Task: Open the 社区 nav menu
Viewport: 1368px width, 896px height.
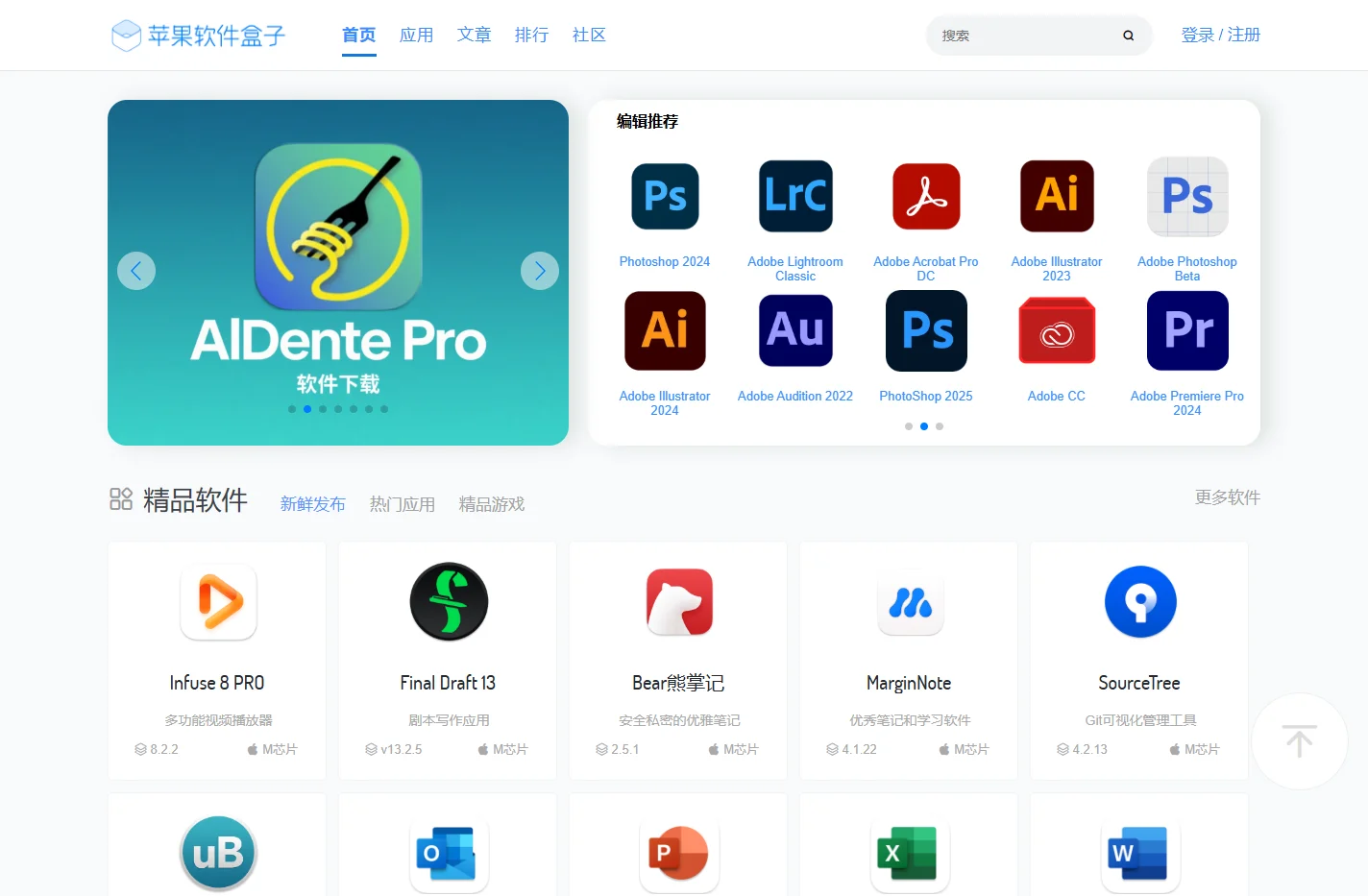Action: point(590,35)
